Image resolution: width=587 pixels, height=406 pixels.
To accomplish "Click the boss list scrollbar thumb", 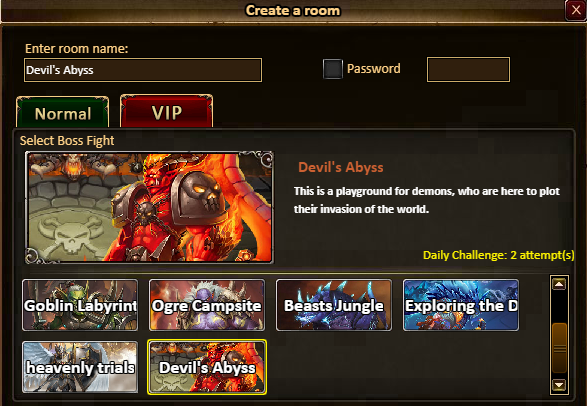I will click(559, 348).
